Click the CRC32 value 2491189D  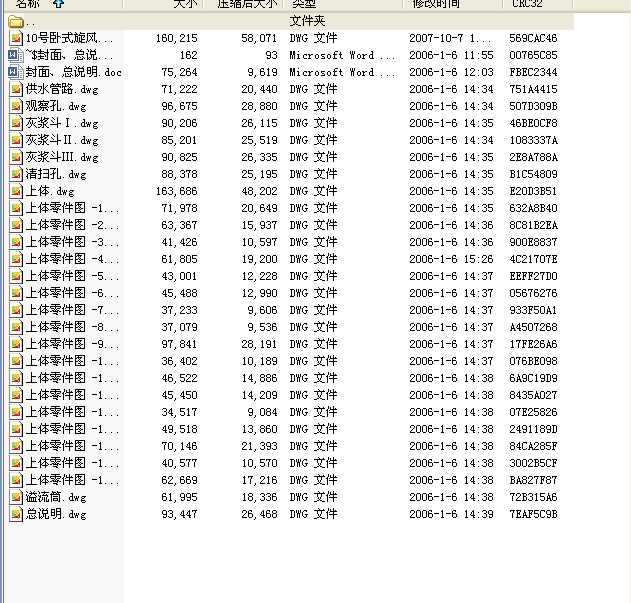point(533,430)
